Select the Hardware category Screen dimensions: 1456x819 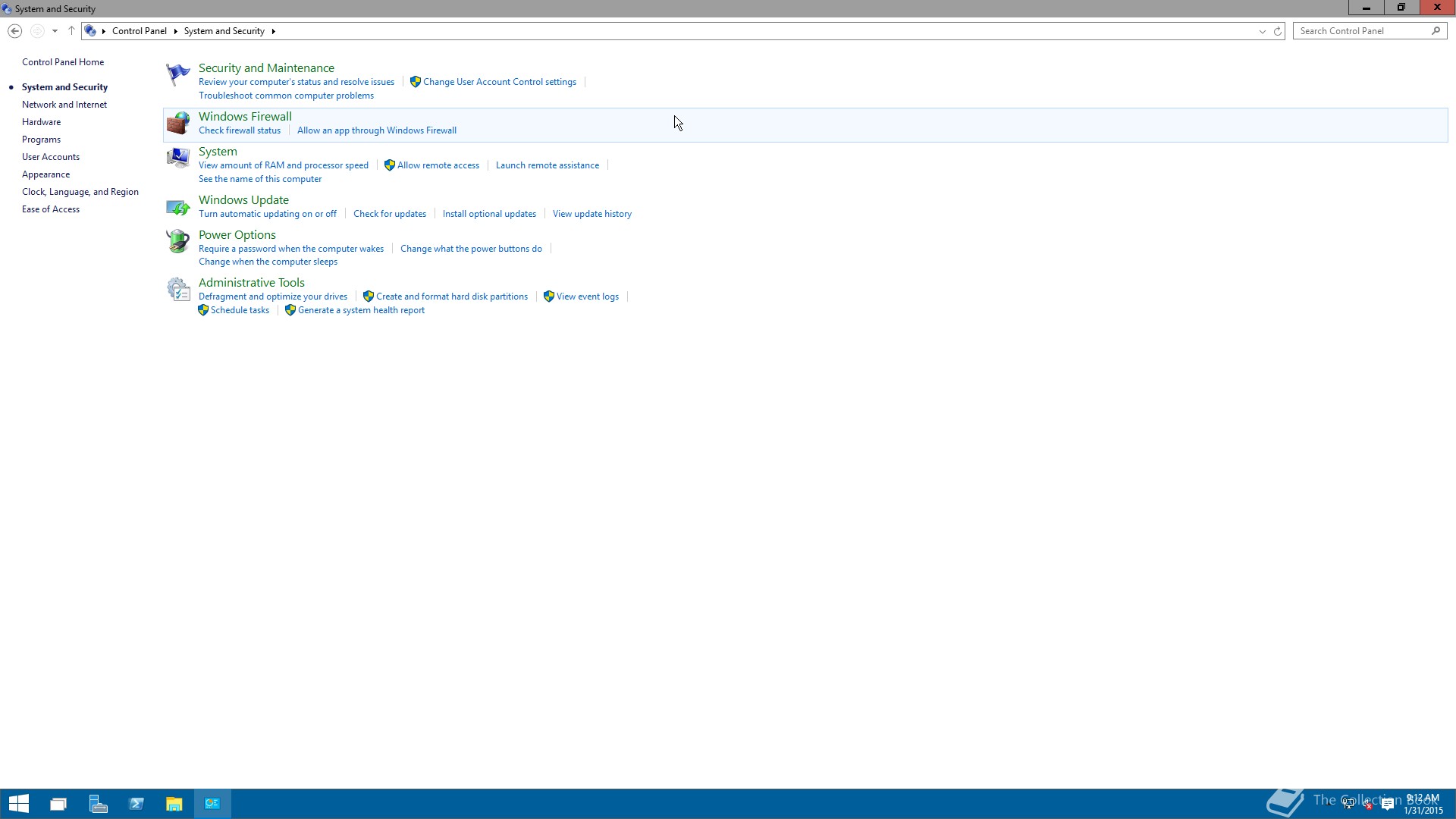(x=42, y=122)
